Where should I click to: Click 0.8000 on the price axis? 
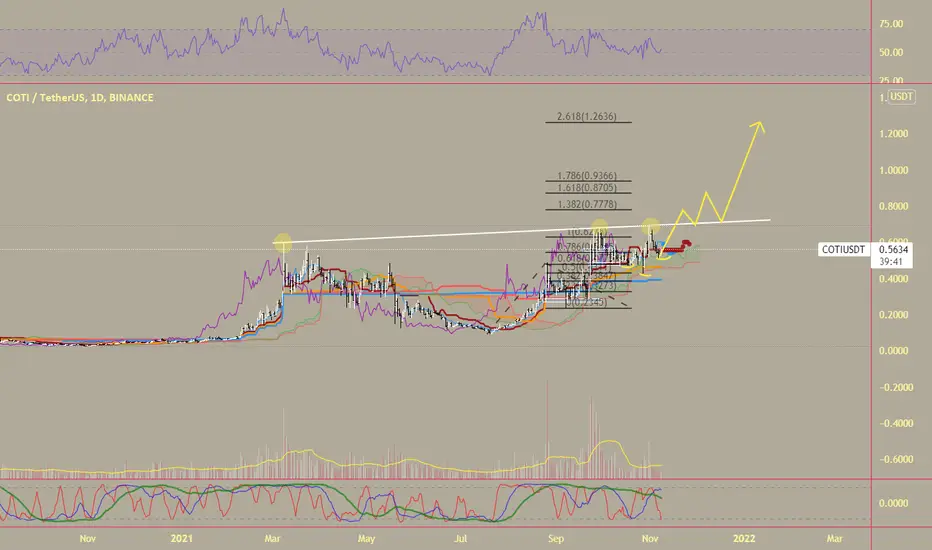point(893,206)
